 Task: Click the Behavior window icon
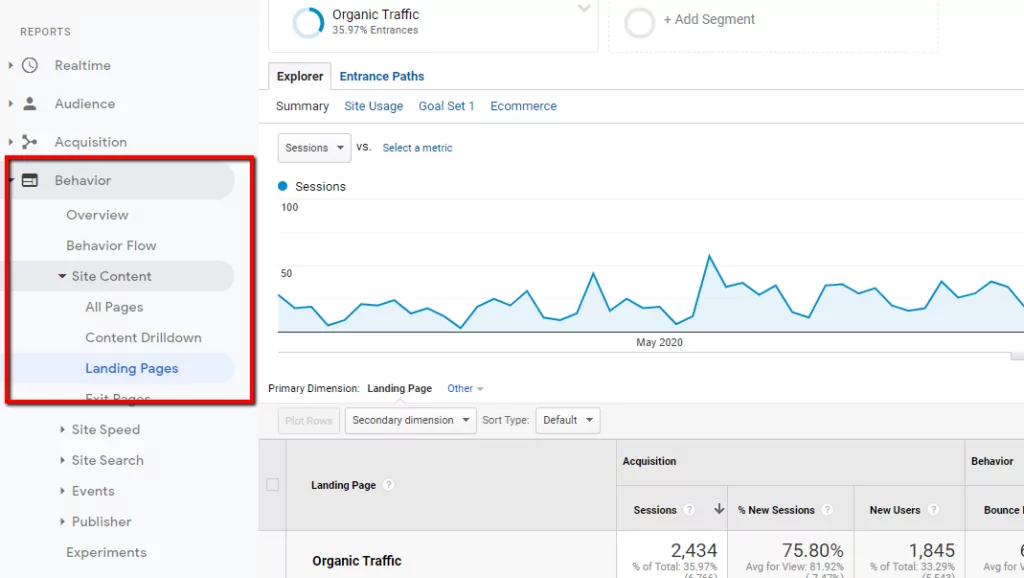click(x=30, y=180)
